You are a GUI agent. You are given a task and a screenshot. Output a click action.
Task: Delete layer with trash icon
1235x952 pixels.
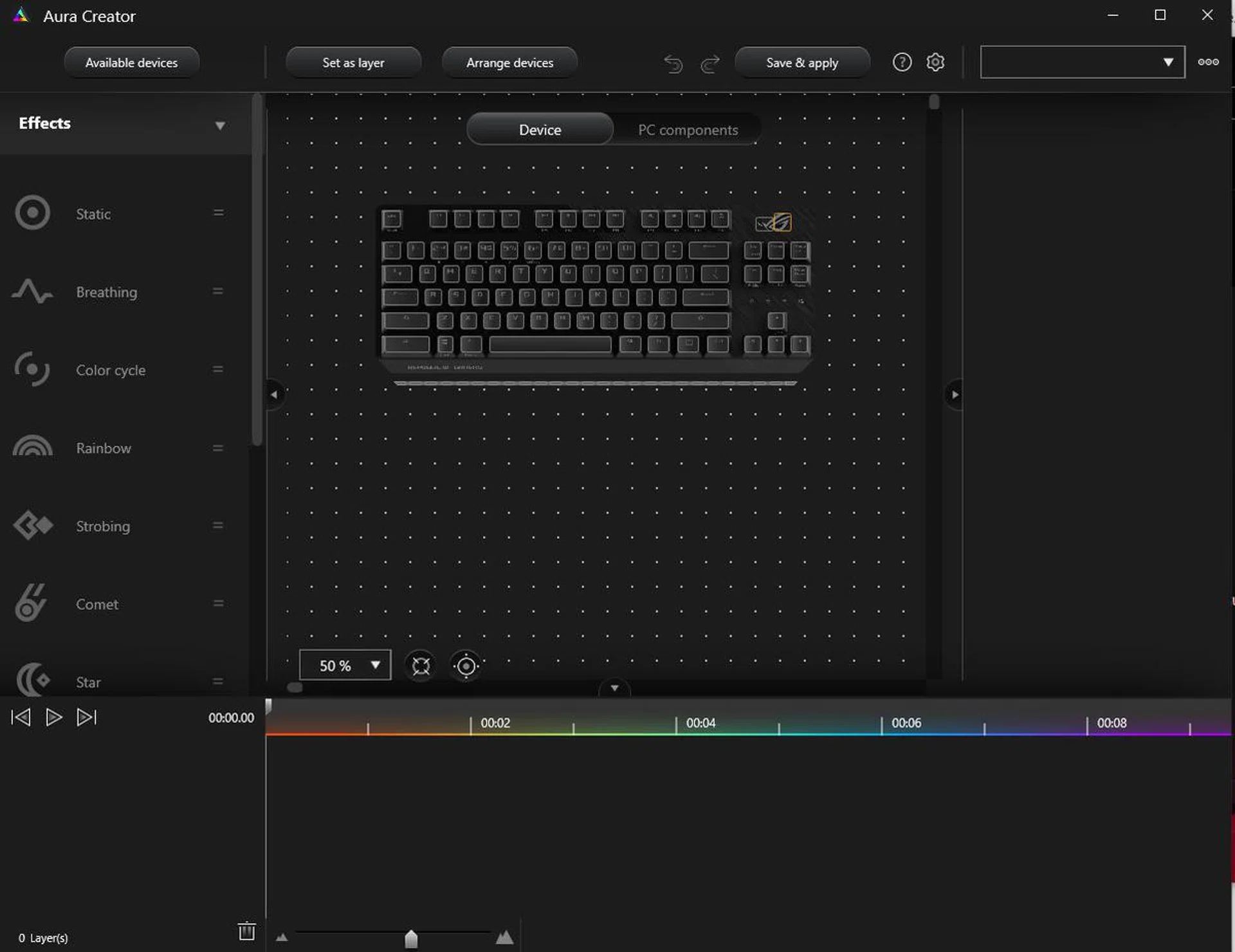[x=246, y=931]
